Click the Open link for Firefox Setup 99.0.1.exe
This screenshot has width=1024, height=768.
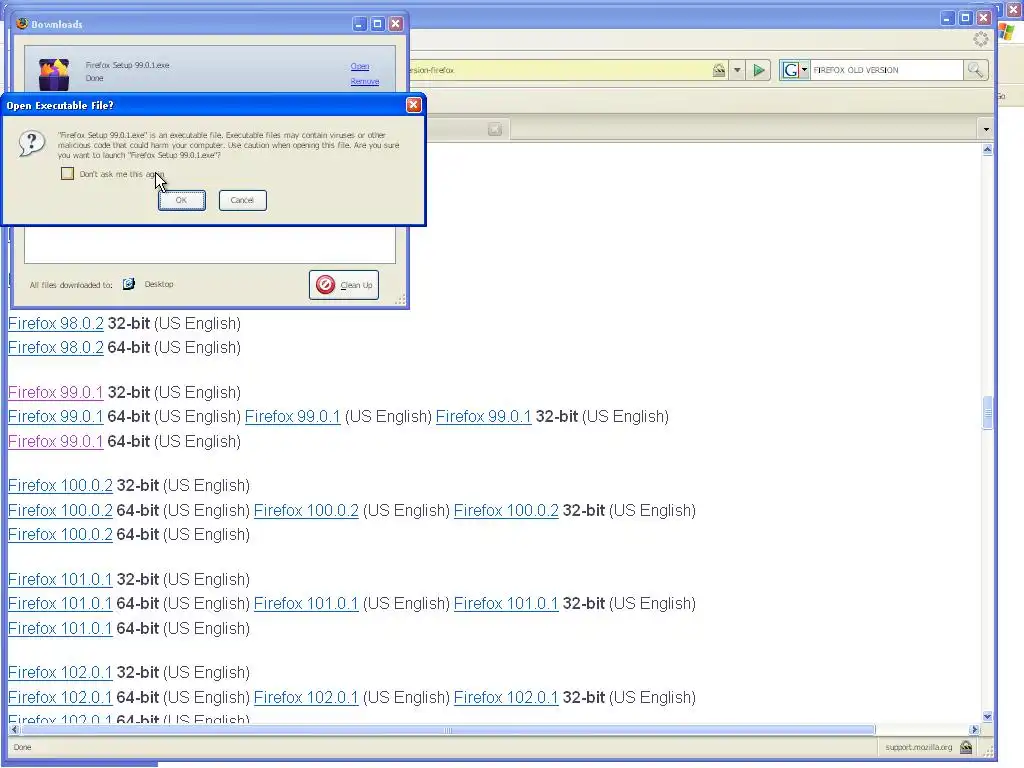359,66
